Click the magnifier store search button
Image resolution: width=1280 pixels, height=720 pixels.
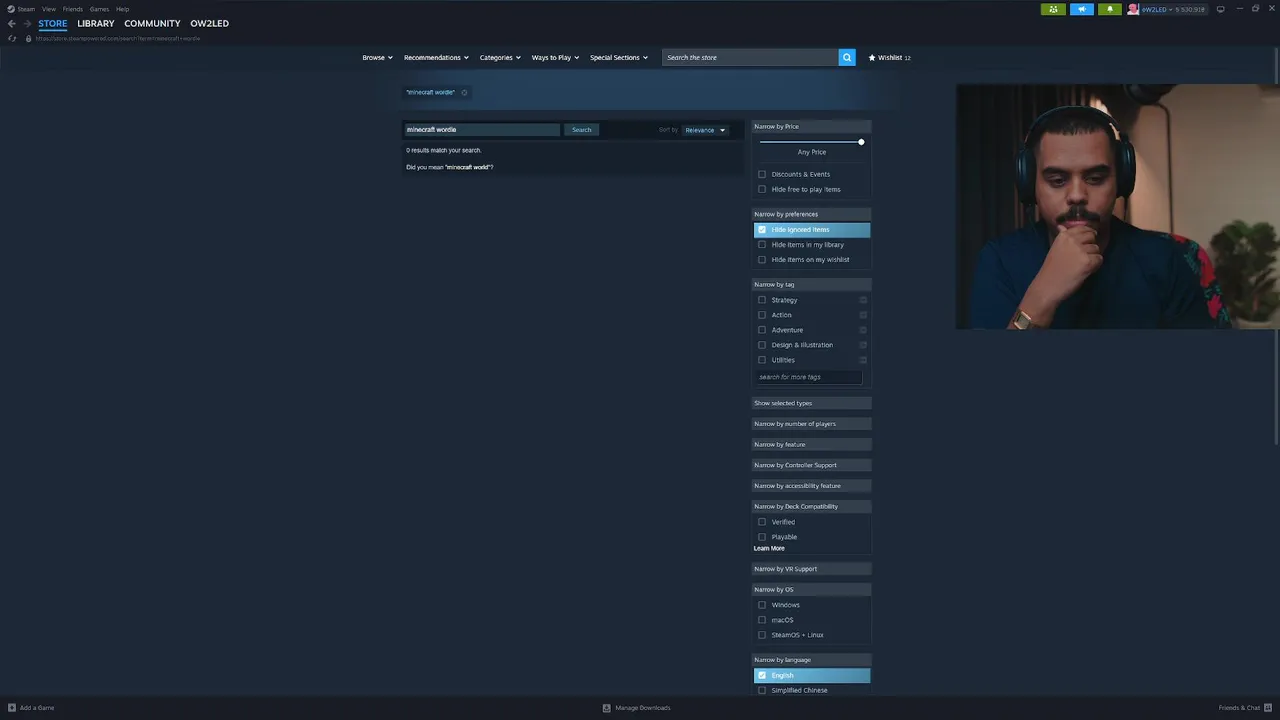847,57
